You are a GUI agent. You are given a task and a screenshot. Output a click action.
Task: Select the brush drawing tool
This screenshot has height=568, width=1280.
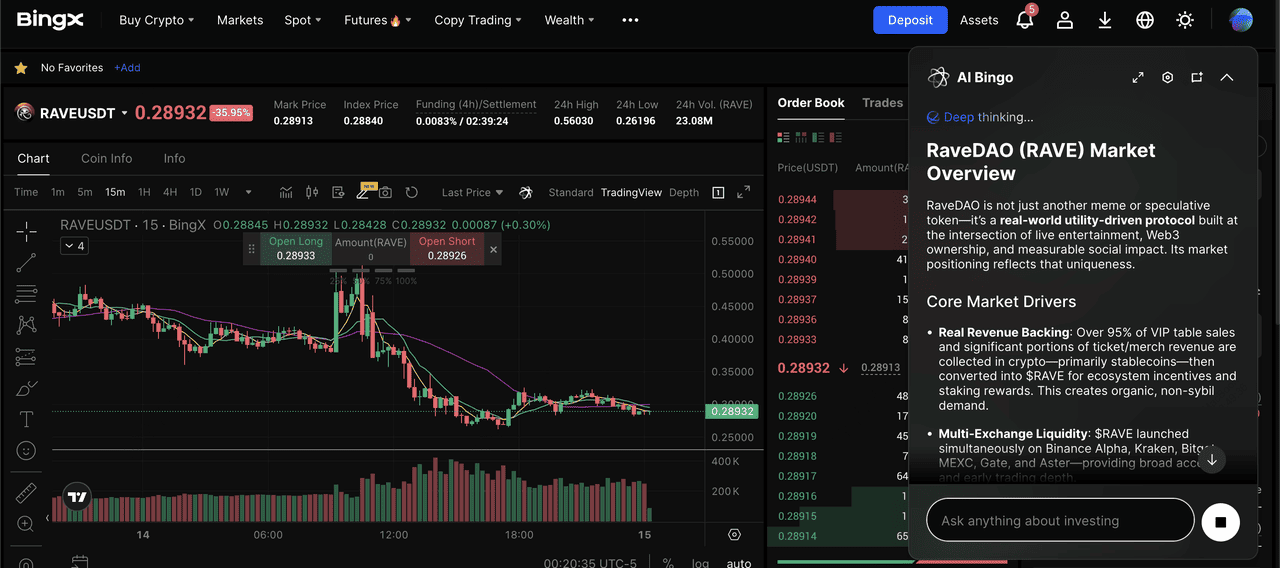(27, 388)
